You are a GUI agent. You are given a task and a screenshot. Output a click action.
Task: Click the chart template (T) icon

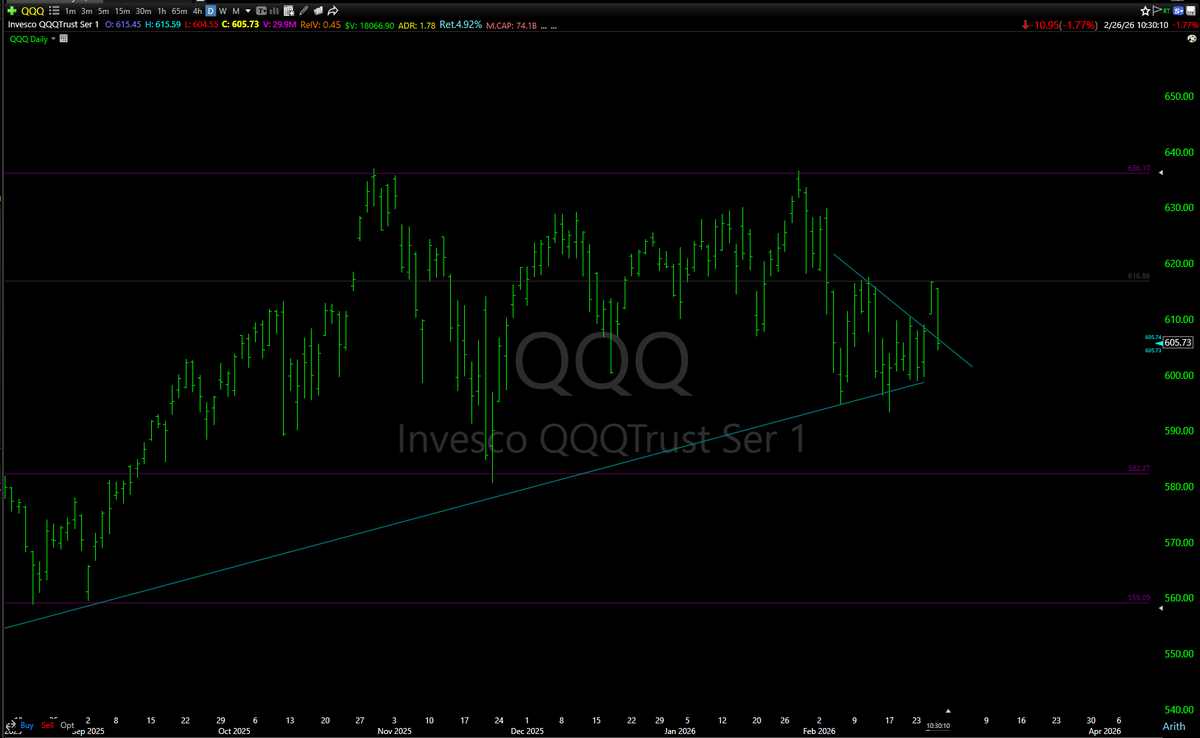(x=261, y=11)
